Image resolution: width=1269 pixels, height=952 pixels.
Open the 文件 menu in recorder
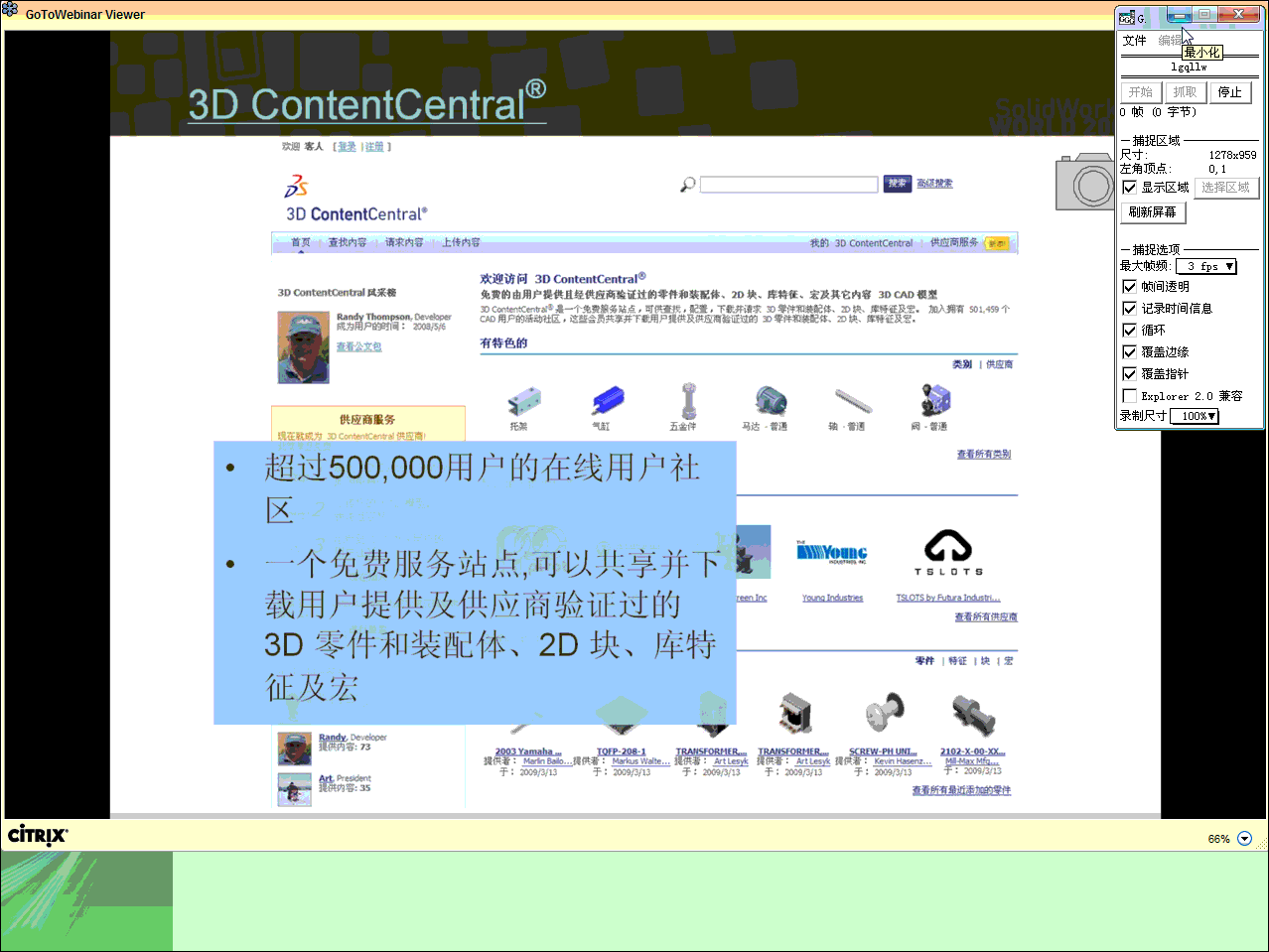[x=1134, y=41]
